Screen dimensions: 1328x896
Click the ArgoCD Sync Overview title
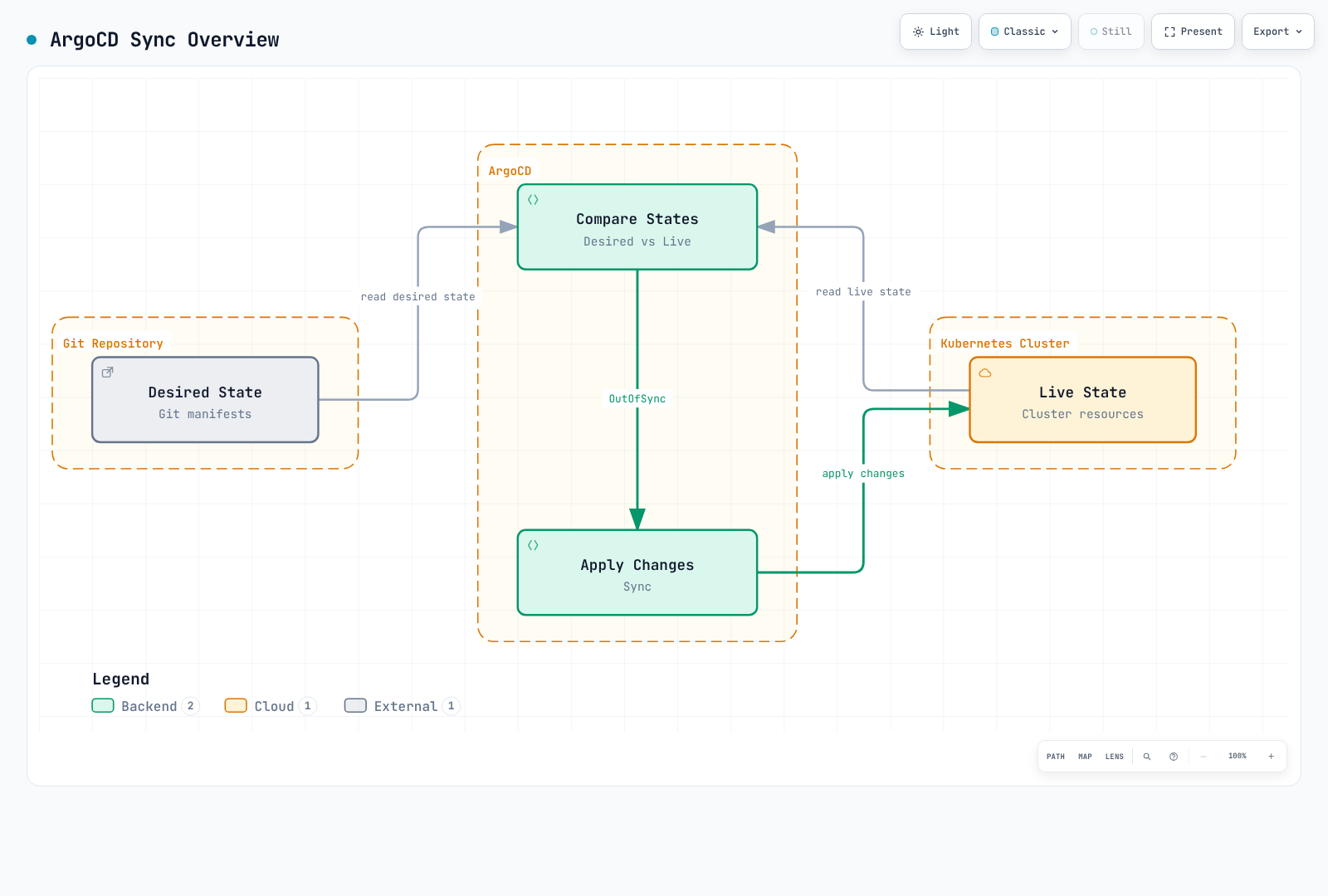pyautogui.click(x=164, y=40)
